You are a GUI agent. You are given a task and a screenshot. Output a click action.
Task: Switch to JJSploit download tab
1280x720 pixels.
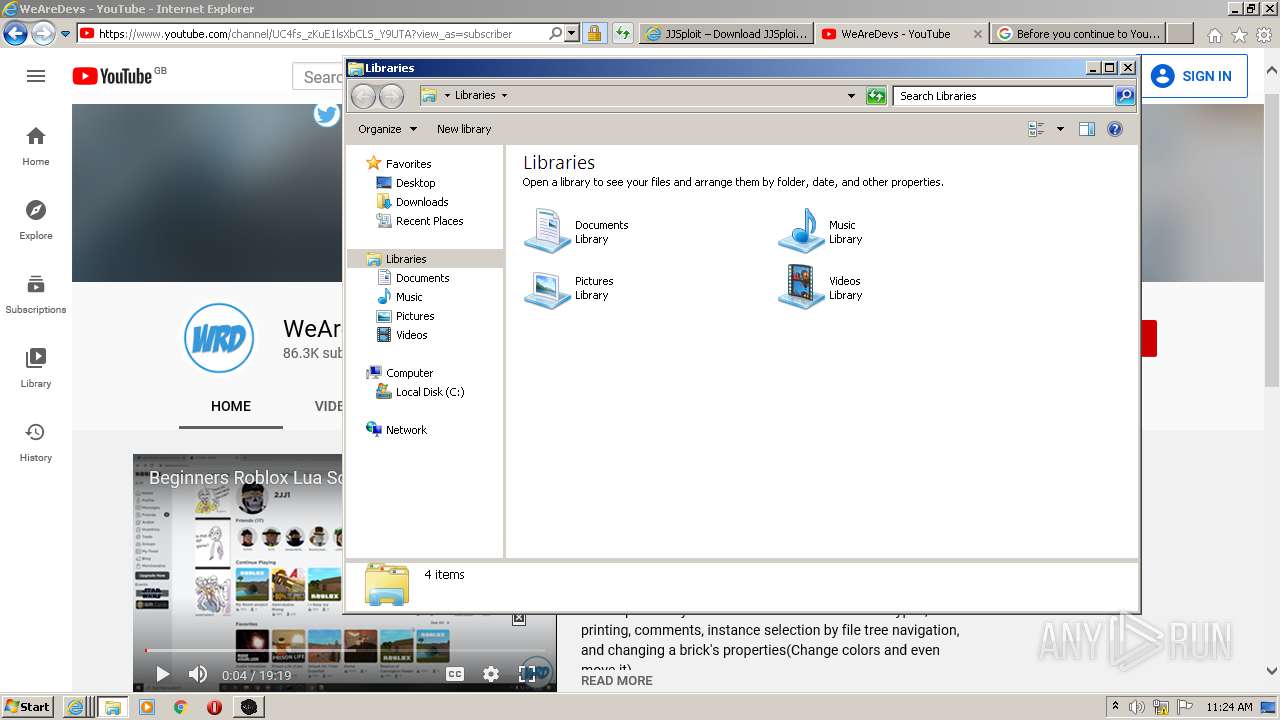[x=726, y=33]
